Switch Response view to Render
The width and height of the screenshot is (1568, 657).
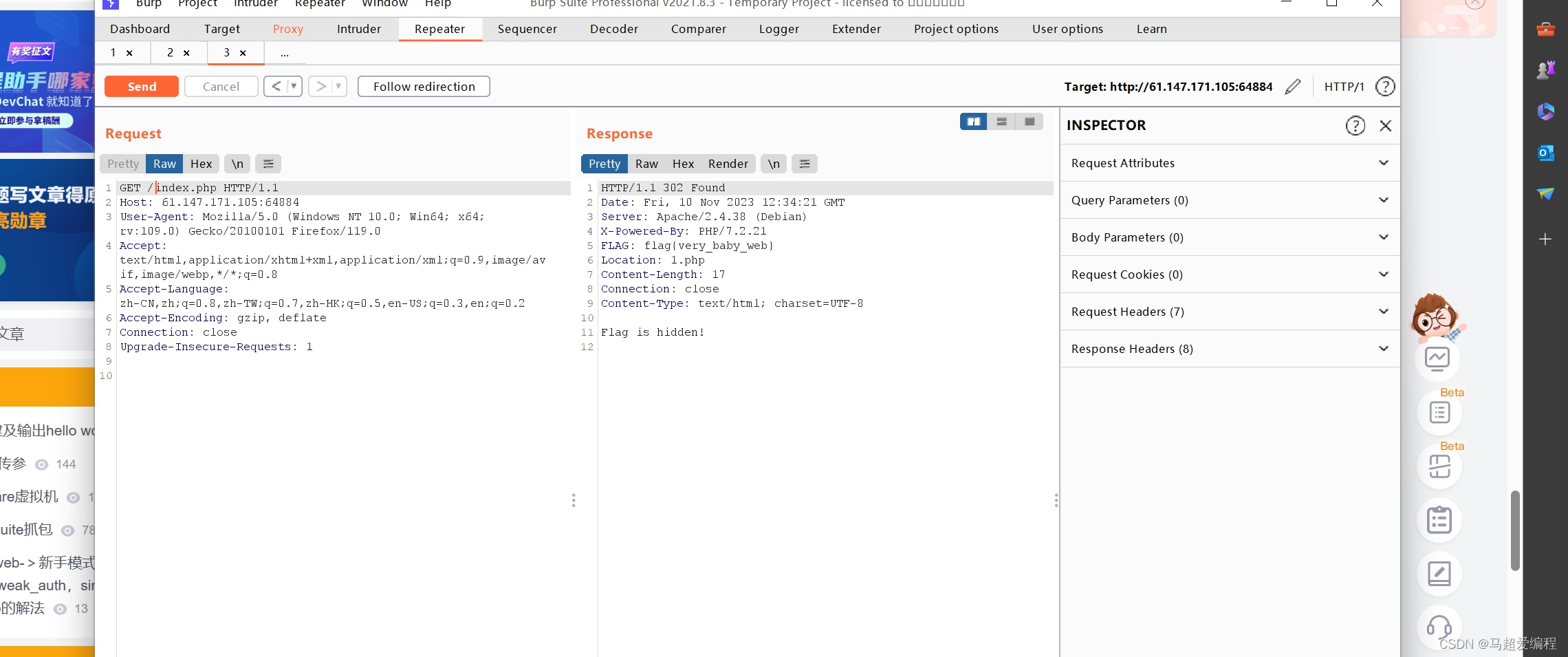tap(728, 164)
